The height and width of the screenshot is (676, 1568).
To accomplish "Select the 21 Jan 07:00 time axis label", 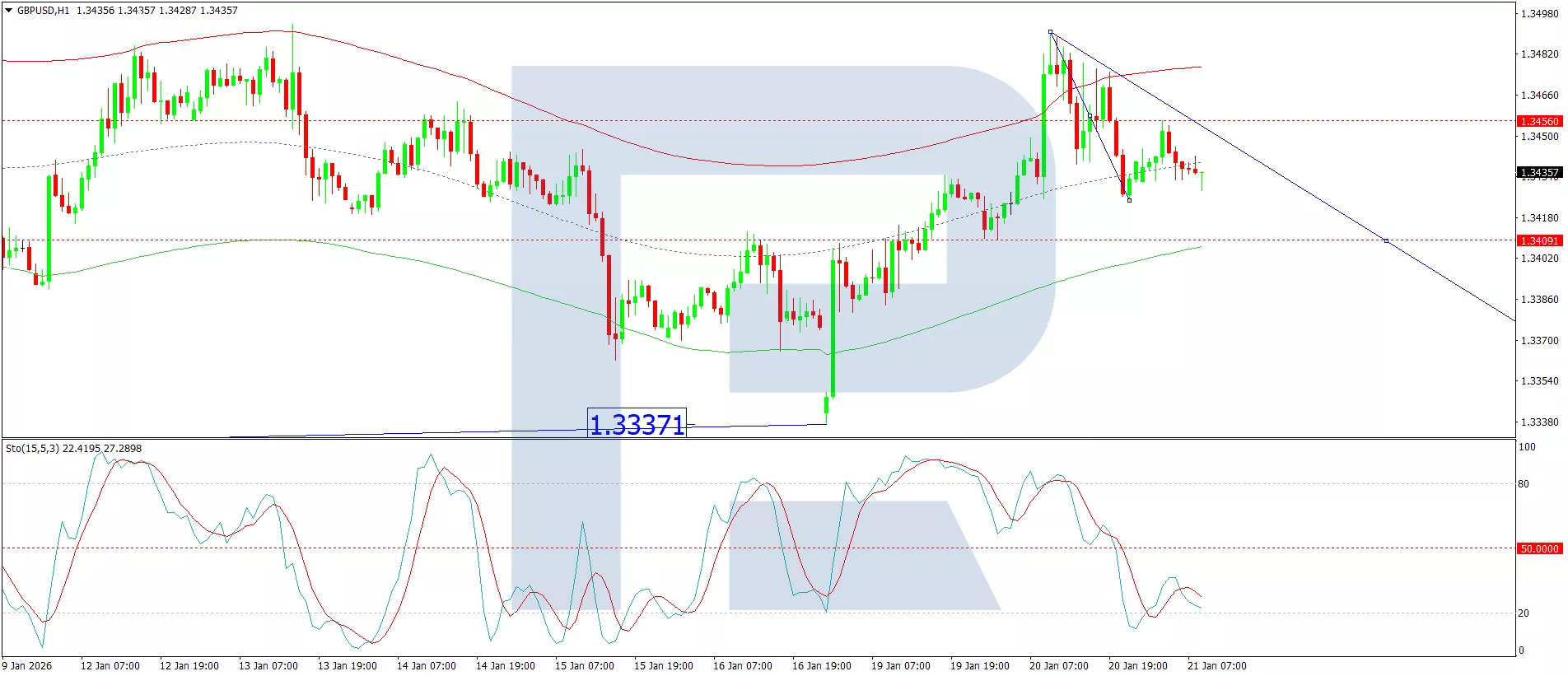I will (1216, 665).
